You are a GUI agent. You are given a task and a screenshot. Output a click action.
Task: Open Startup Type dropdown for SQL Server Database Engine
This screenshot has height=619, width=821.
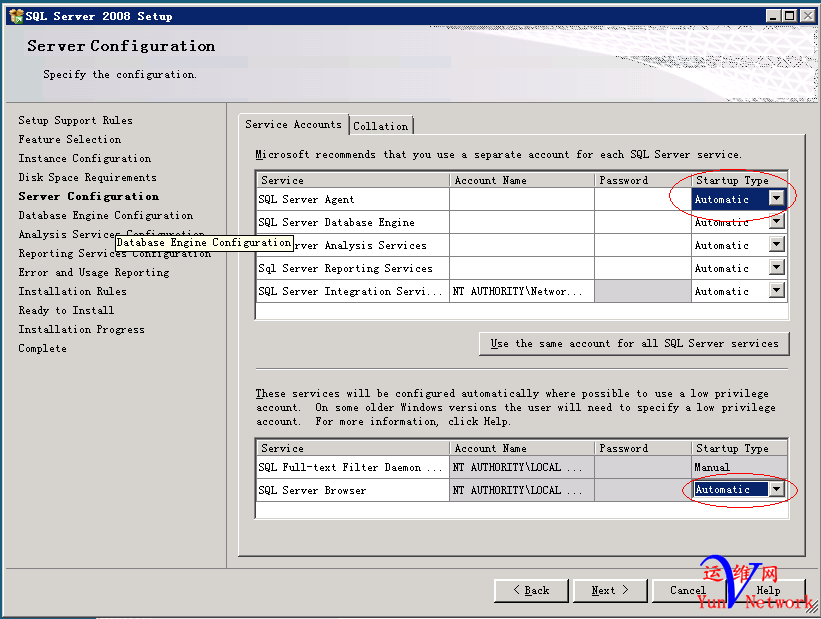(x=776, y=222)
